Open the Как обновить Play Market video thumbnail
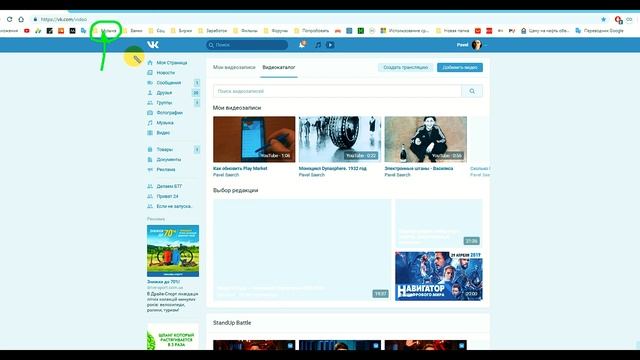 (254, 139)
